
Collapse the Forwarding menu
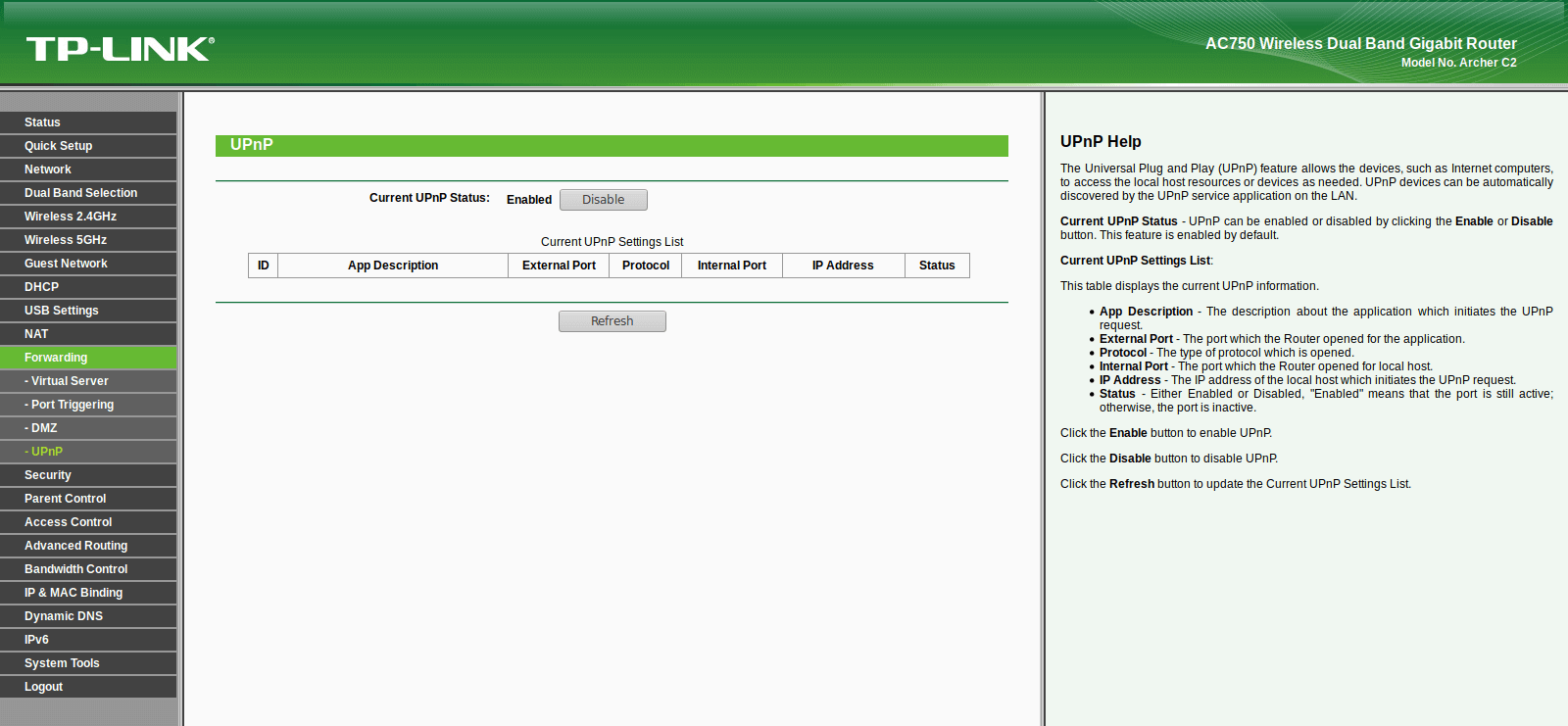(88, 358)
